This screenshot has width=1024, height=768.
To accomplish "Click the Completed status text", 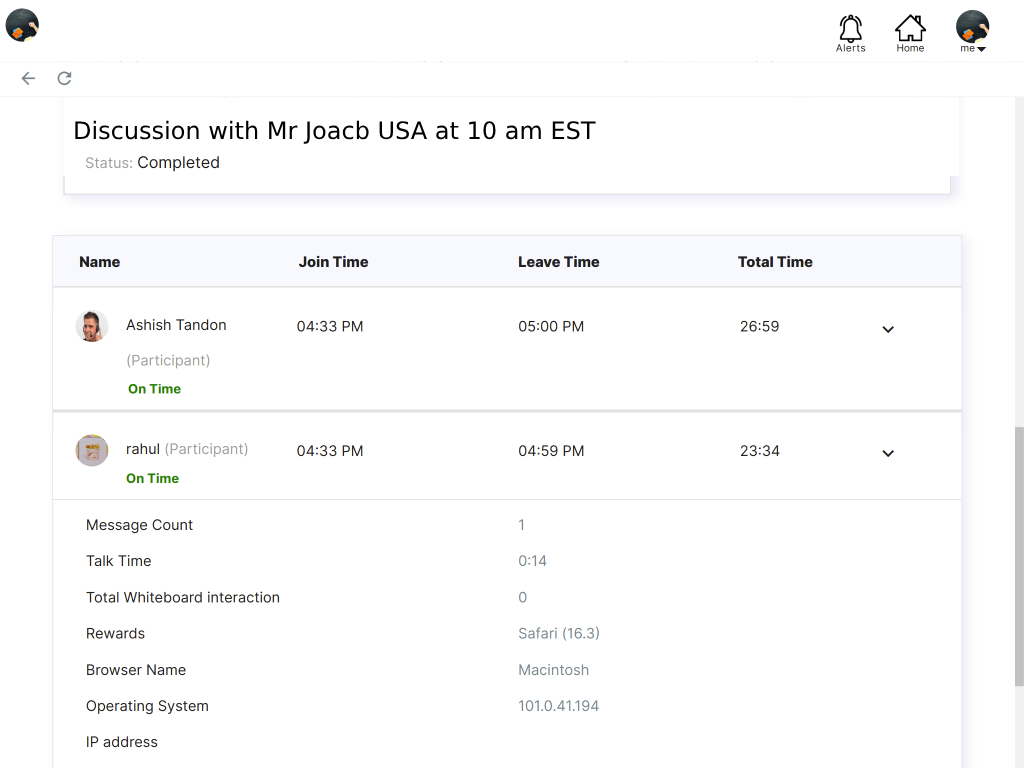I will 178,163.
